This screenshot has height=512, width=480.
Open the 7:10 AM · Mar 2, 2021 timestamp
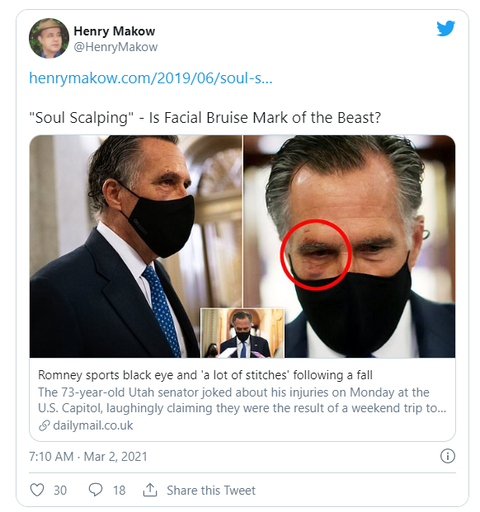88,456
